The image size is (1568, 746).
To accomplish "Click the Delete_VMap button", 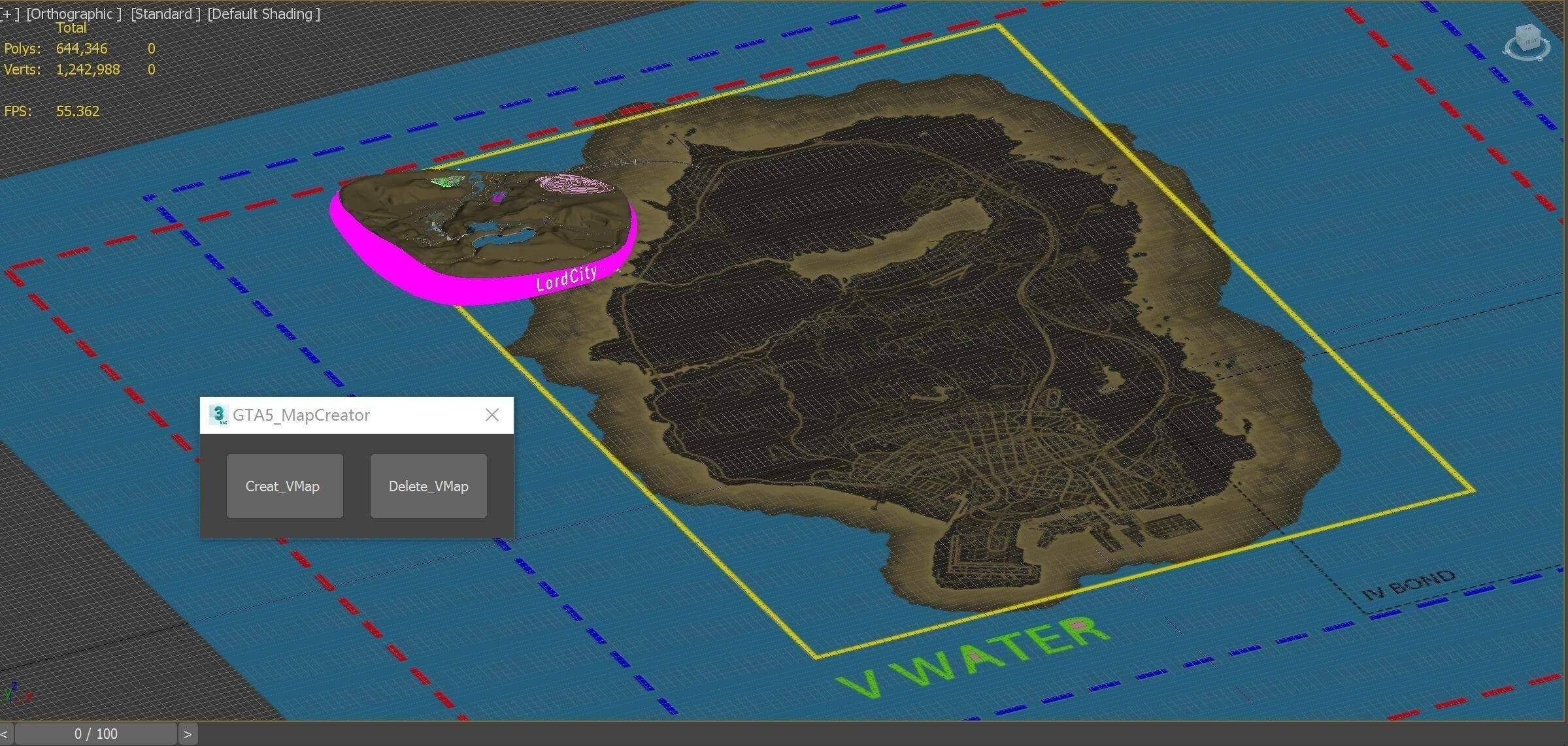I will pyautogui.click(x=428, y=486).
